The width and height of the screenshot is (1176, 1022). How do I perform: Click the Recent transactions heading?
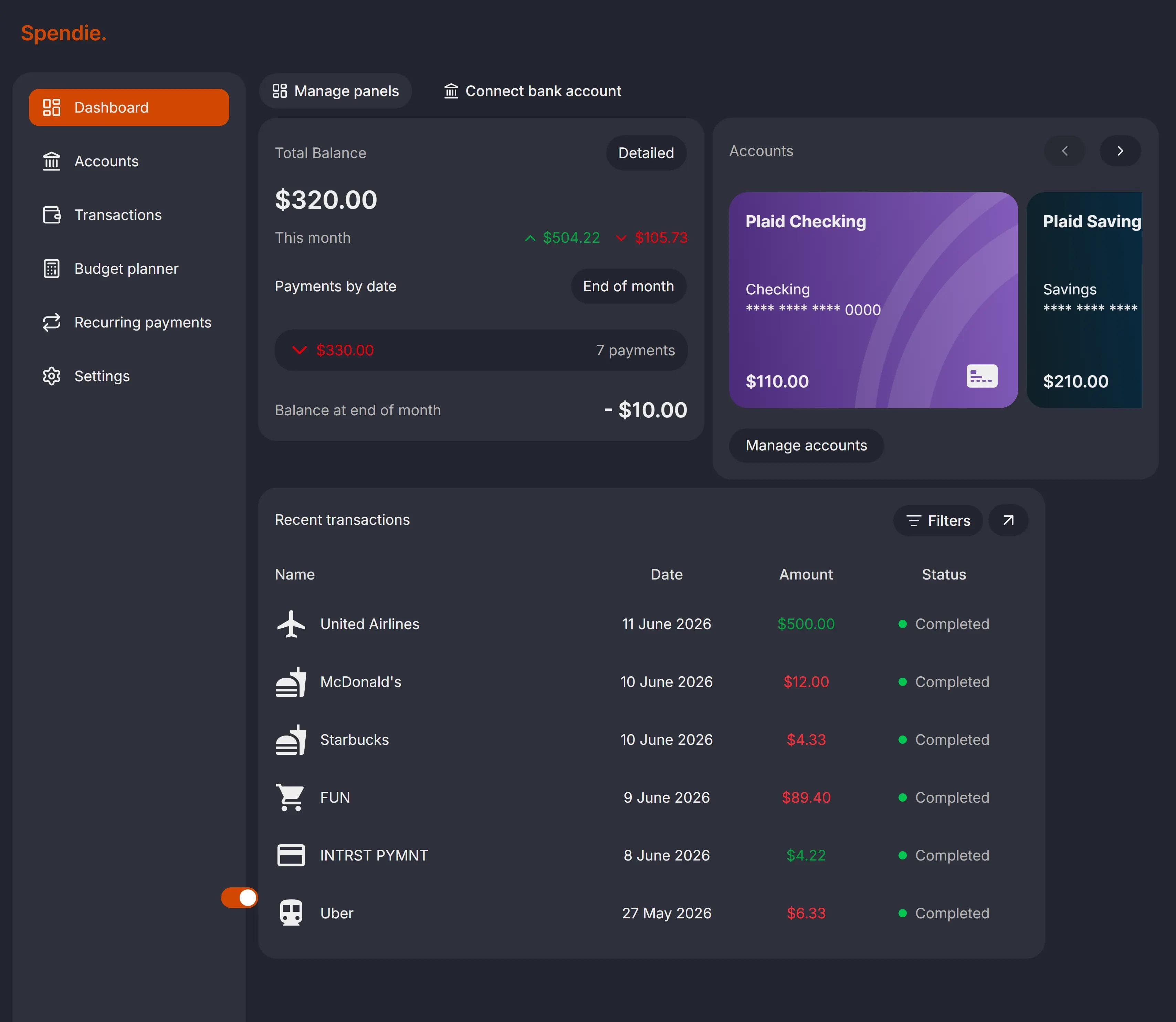click(x=342, y=520)
